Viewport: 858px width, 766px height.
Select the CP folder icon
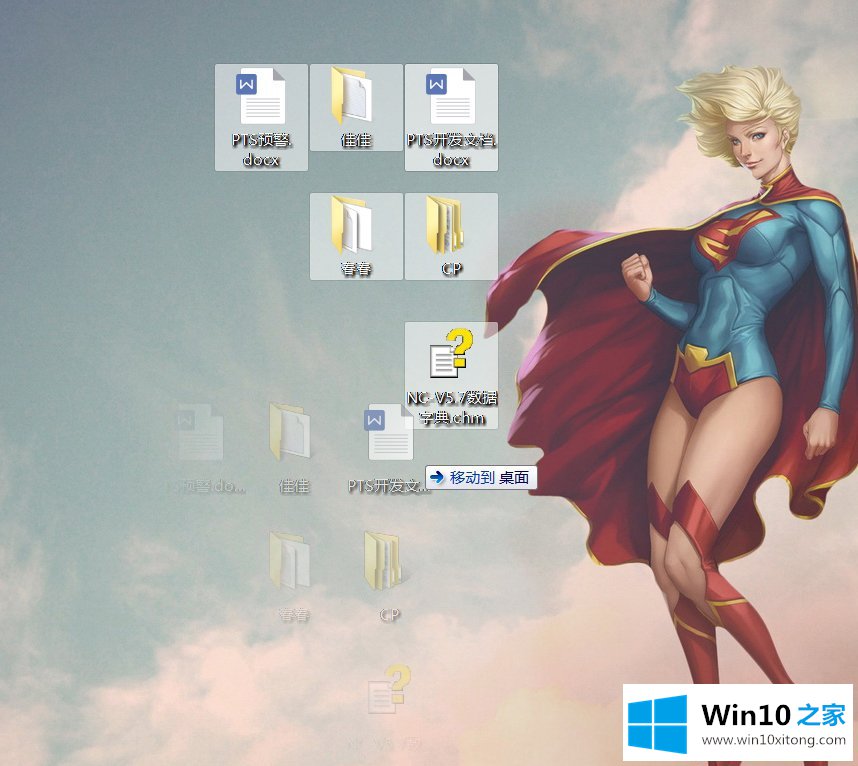click(x=446, y=225)
